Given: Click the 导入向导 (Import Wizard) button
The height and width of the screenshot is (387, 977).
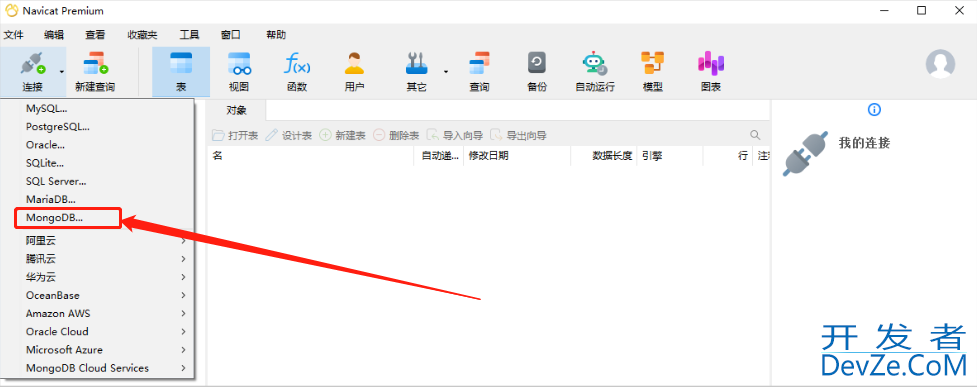Looking at the screenshot, I should click(455, 135).
